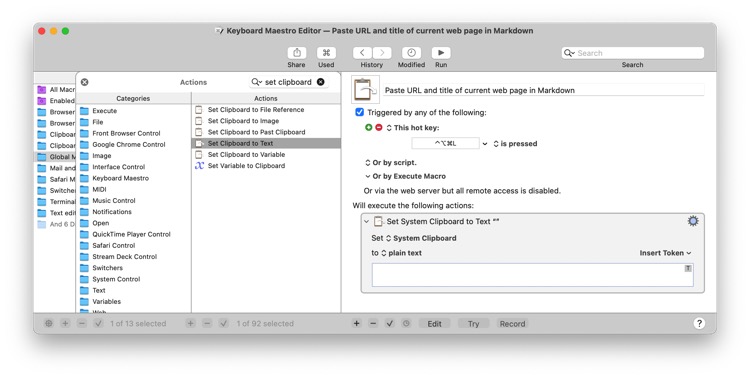Go forward in History
This screenshot has width=750, height=378.
click(x=382, y=53)
